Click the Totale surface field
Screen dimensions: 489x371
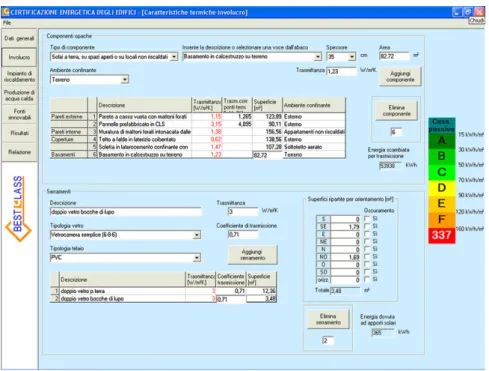click(345, 291)
